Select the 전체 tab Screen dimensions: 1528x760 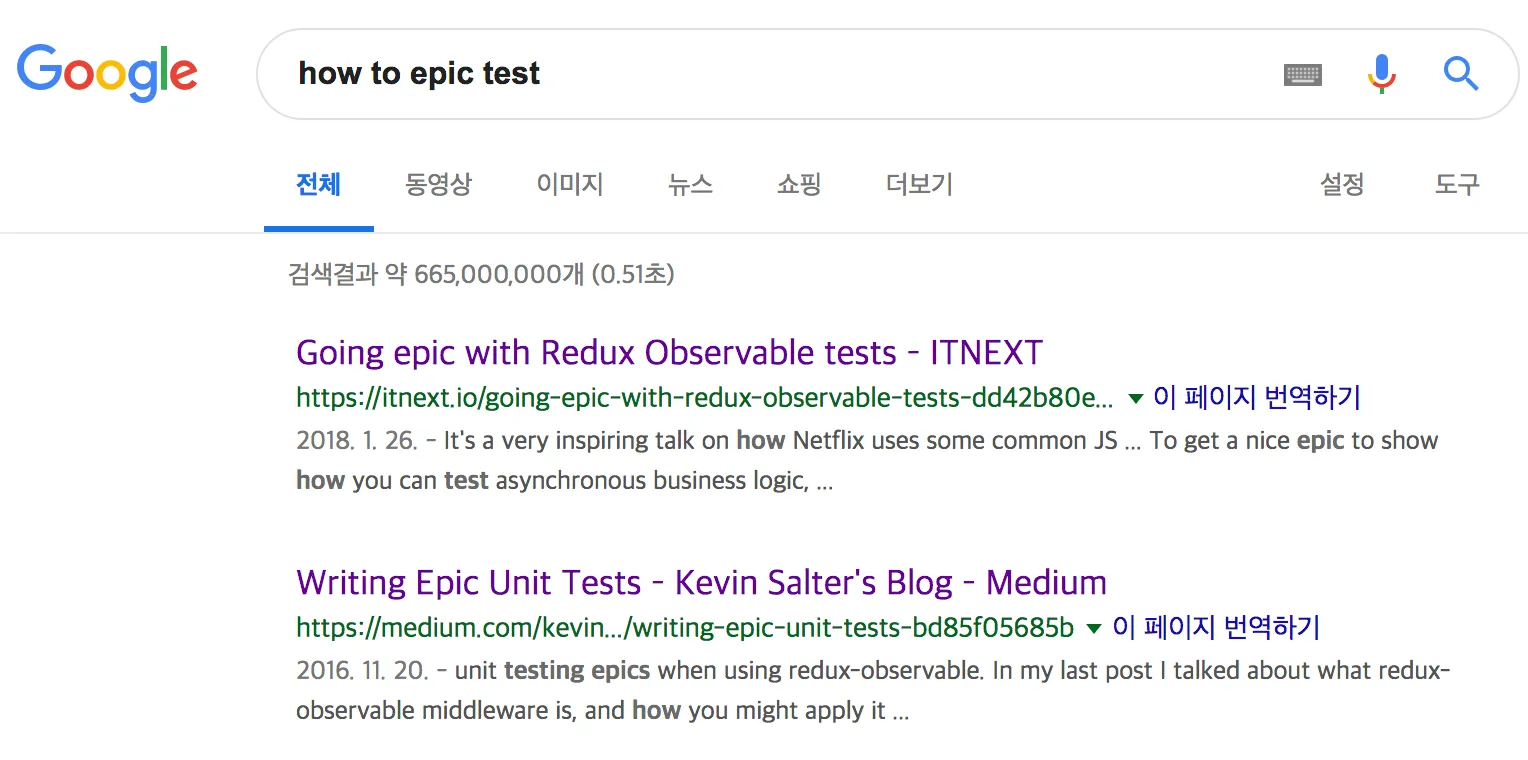[x=318, y=184]
